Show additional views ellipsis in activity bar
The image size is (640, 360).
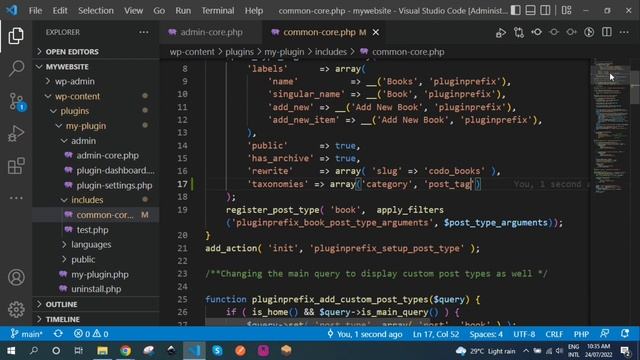pyautogui.click(x=16, y=198)
